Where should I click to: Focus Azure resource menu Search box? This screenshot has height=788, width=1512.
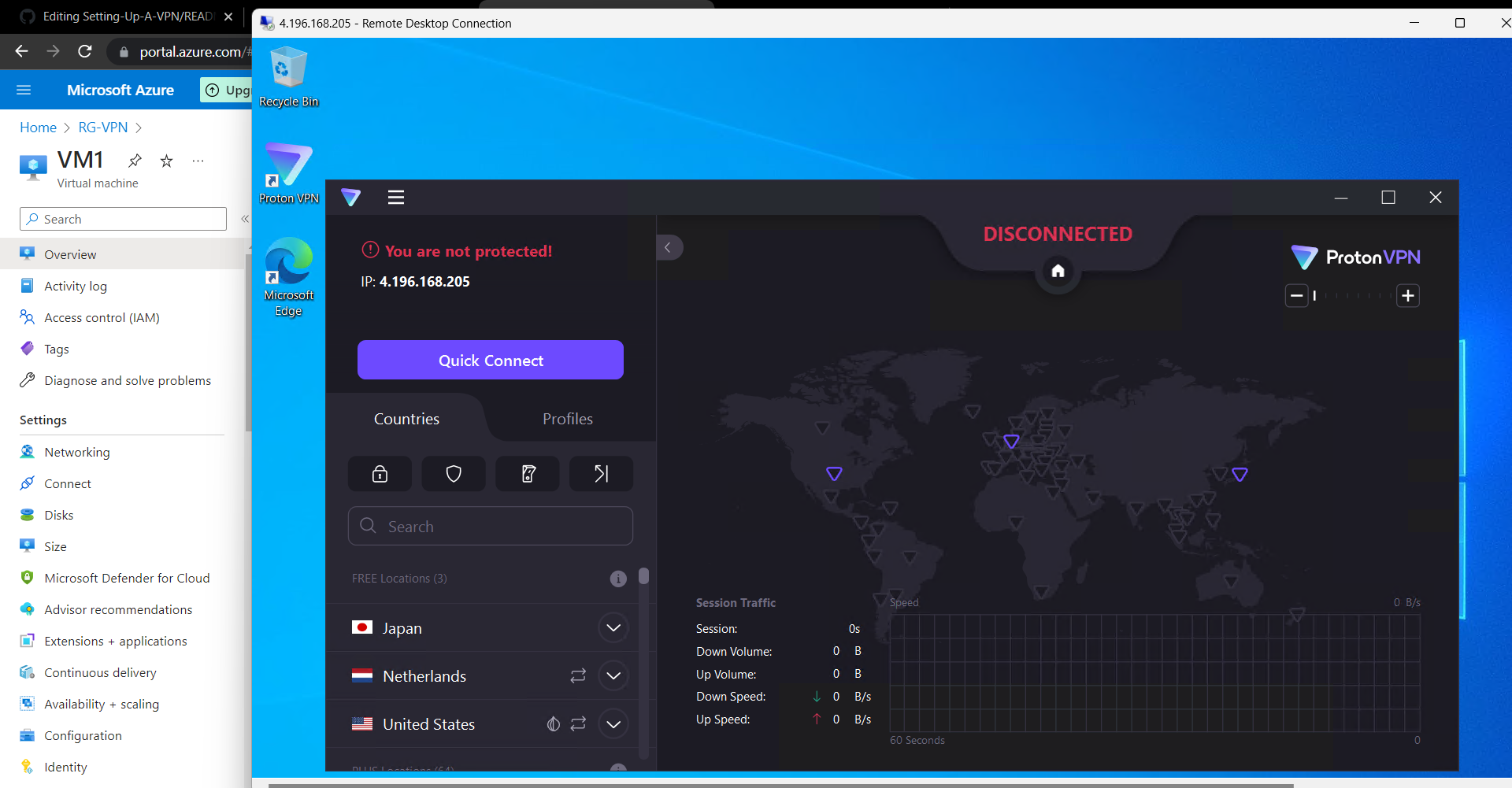tap(123, 219)
